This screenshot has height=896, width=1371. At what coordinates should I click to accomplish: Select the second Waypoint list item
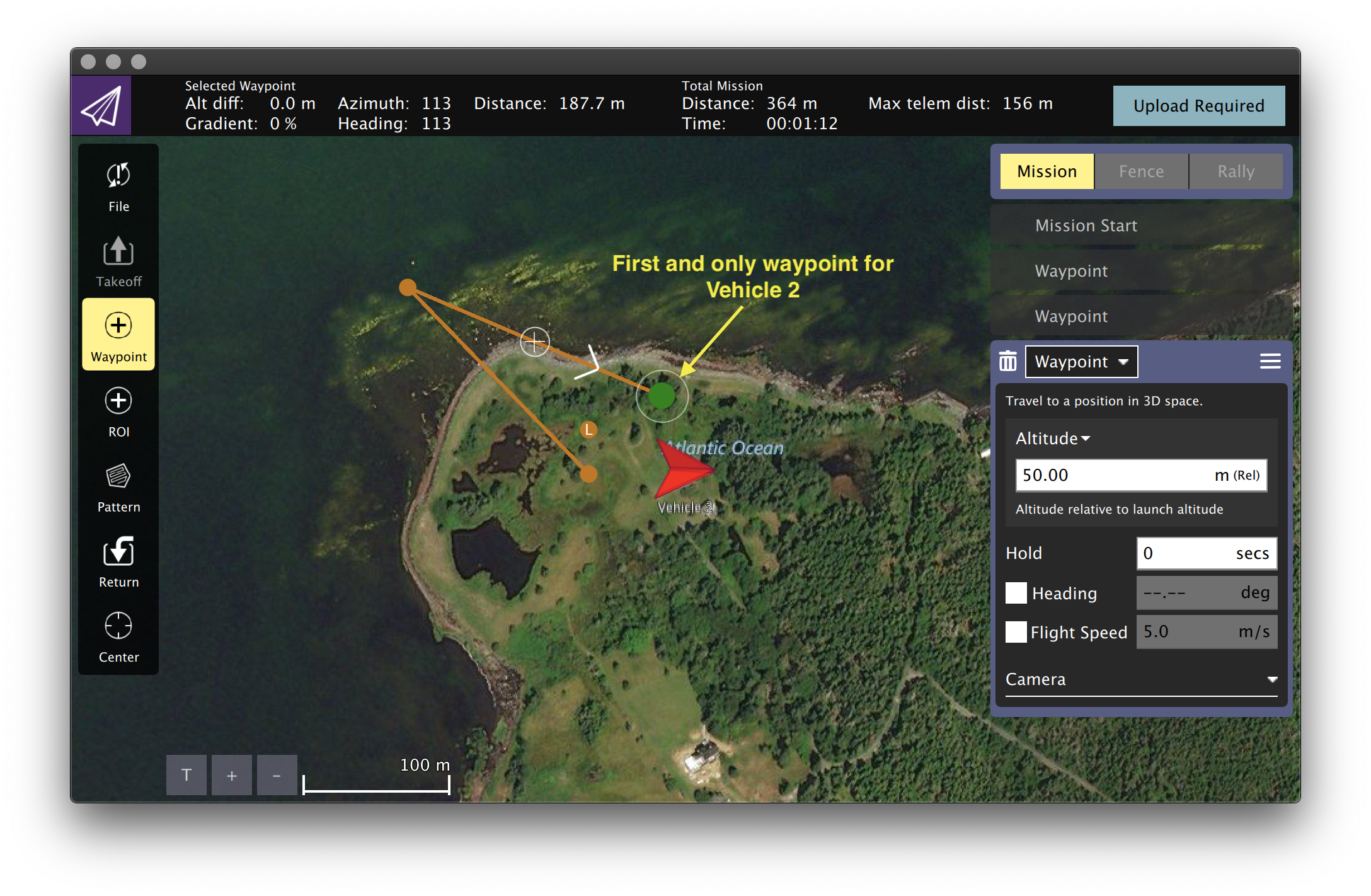[x=1141, y=316]
